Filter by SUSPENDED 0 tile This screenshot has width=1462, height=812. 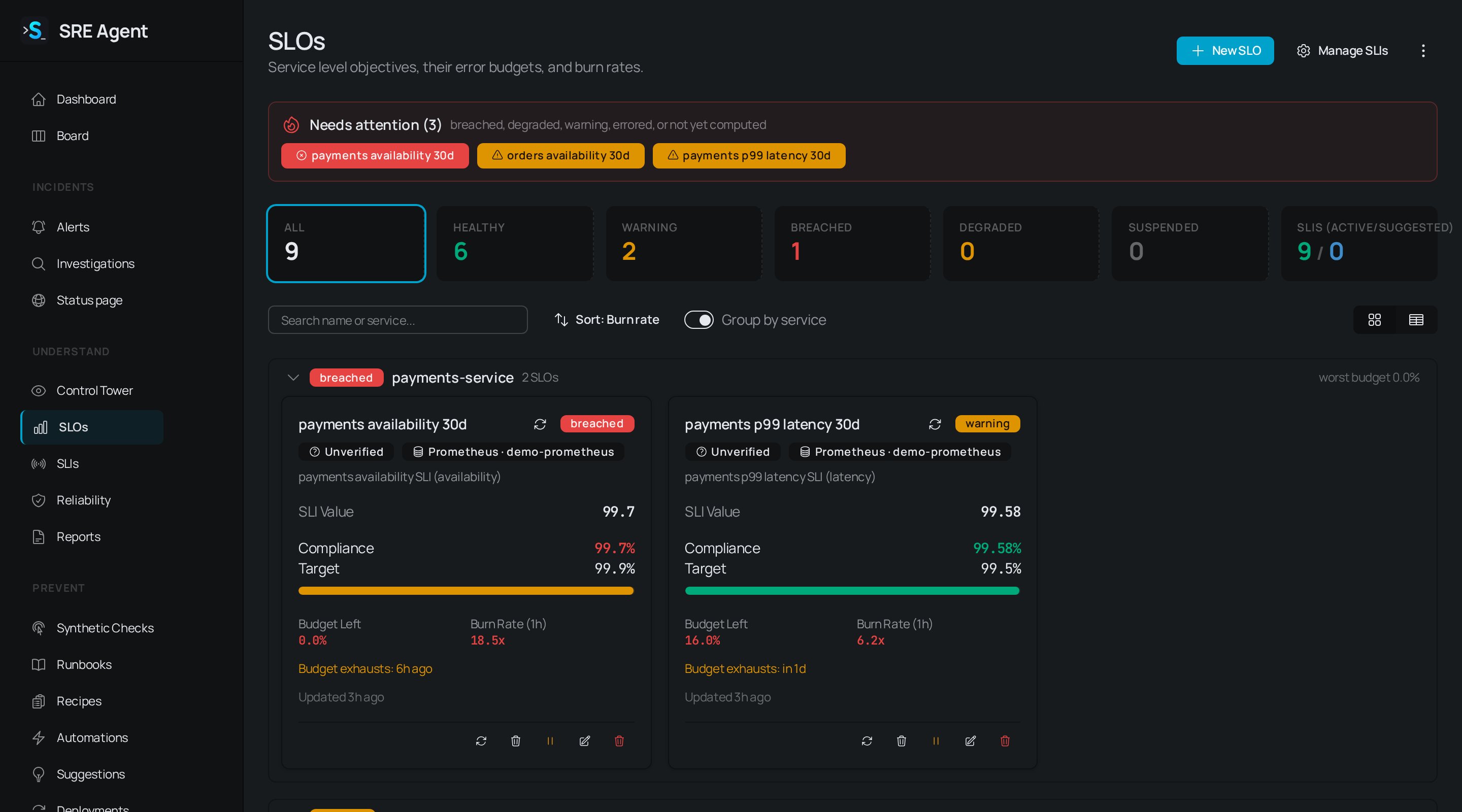point(1189,244)
